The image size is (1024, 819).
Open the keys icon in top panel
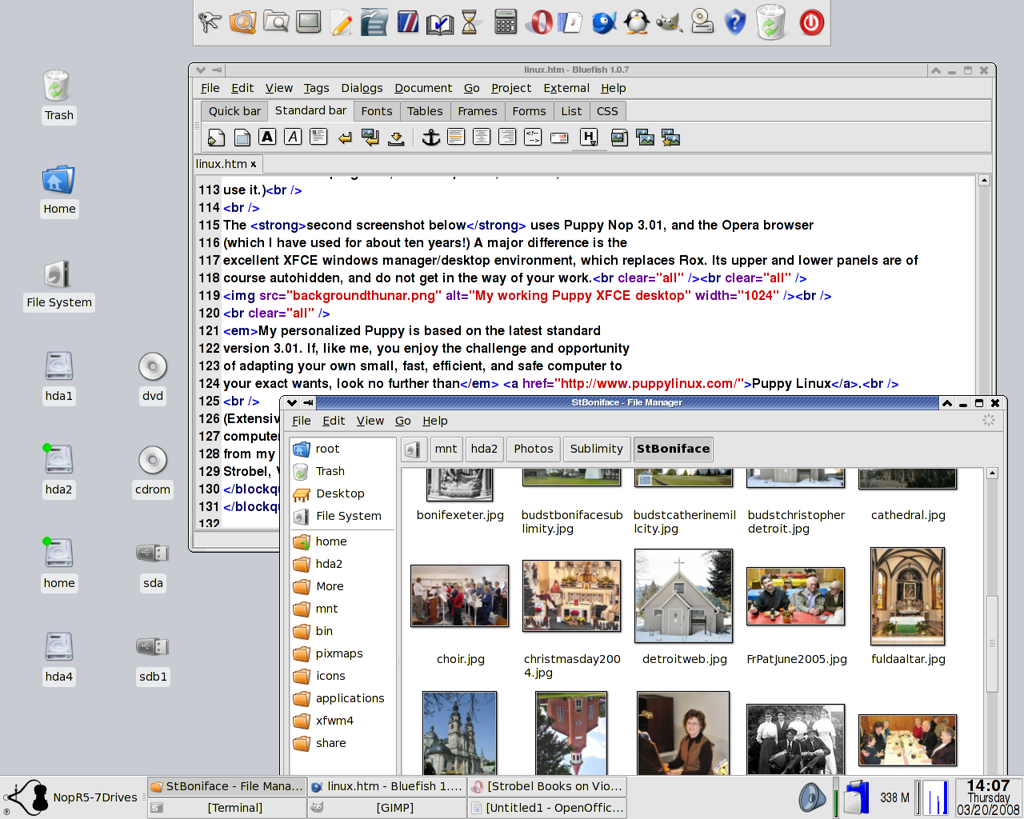point(210,22)
